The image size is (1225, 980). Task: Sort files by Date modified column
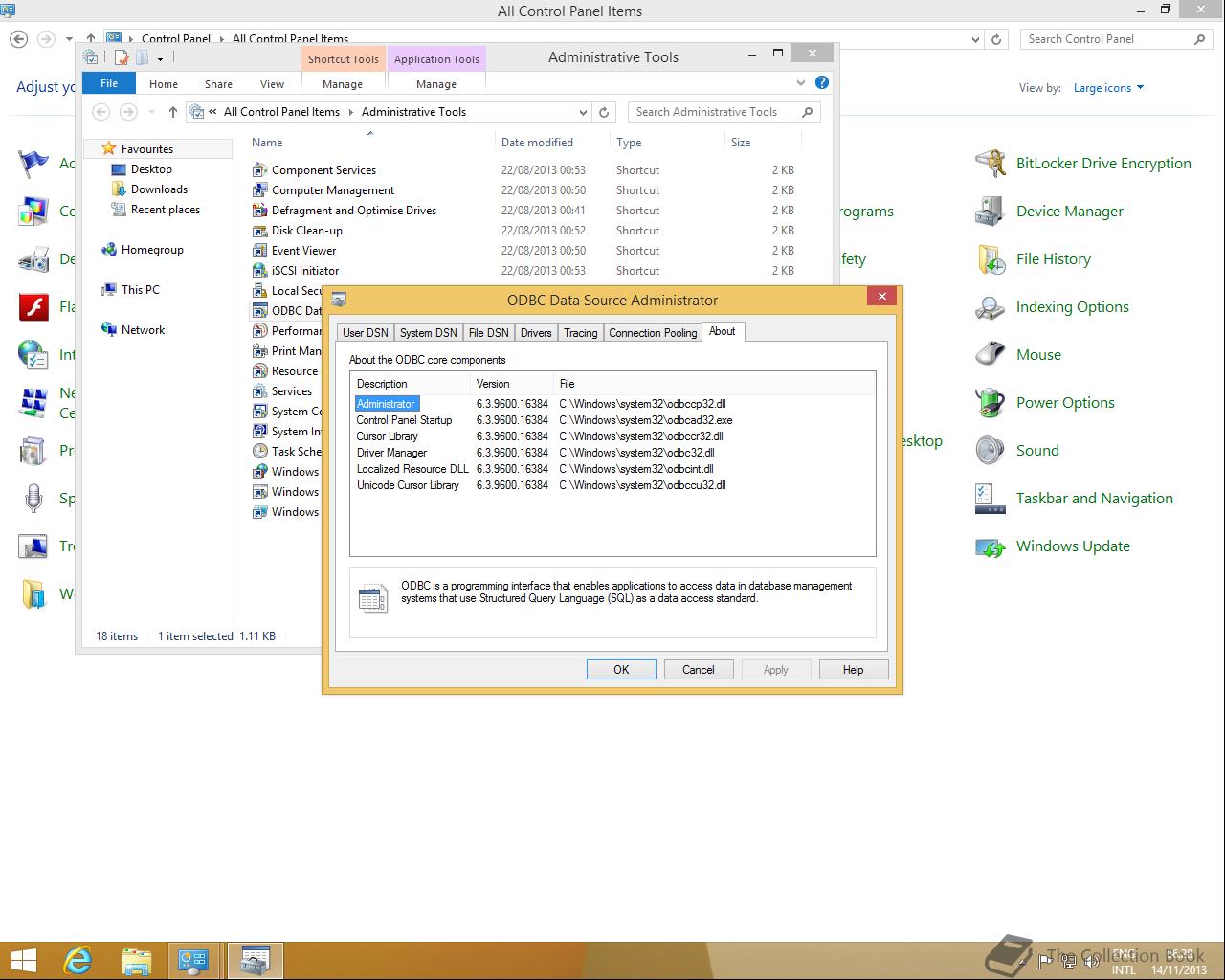click(x=537, y=143)
